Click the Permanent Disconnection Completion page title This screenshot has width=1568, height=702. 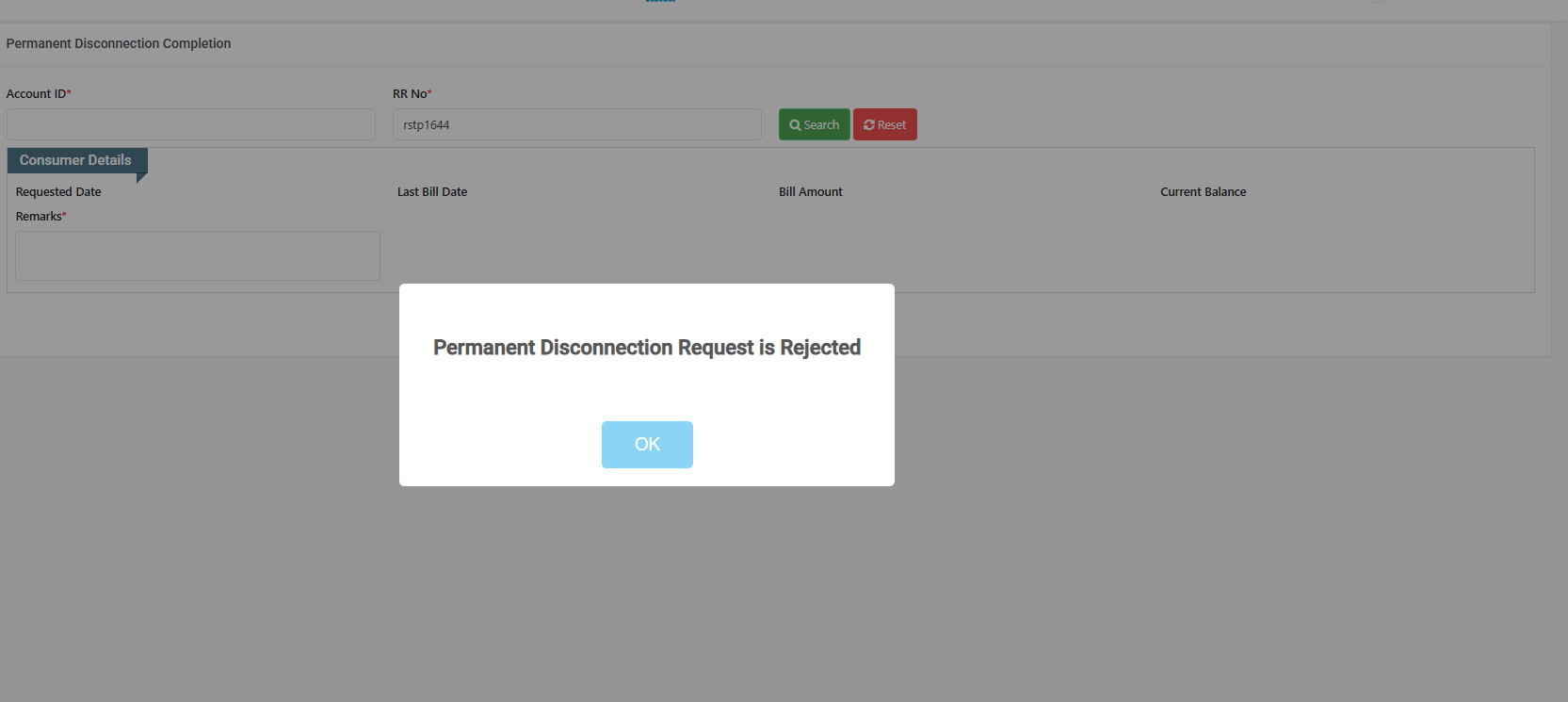(x=119, y=43)
